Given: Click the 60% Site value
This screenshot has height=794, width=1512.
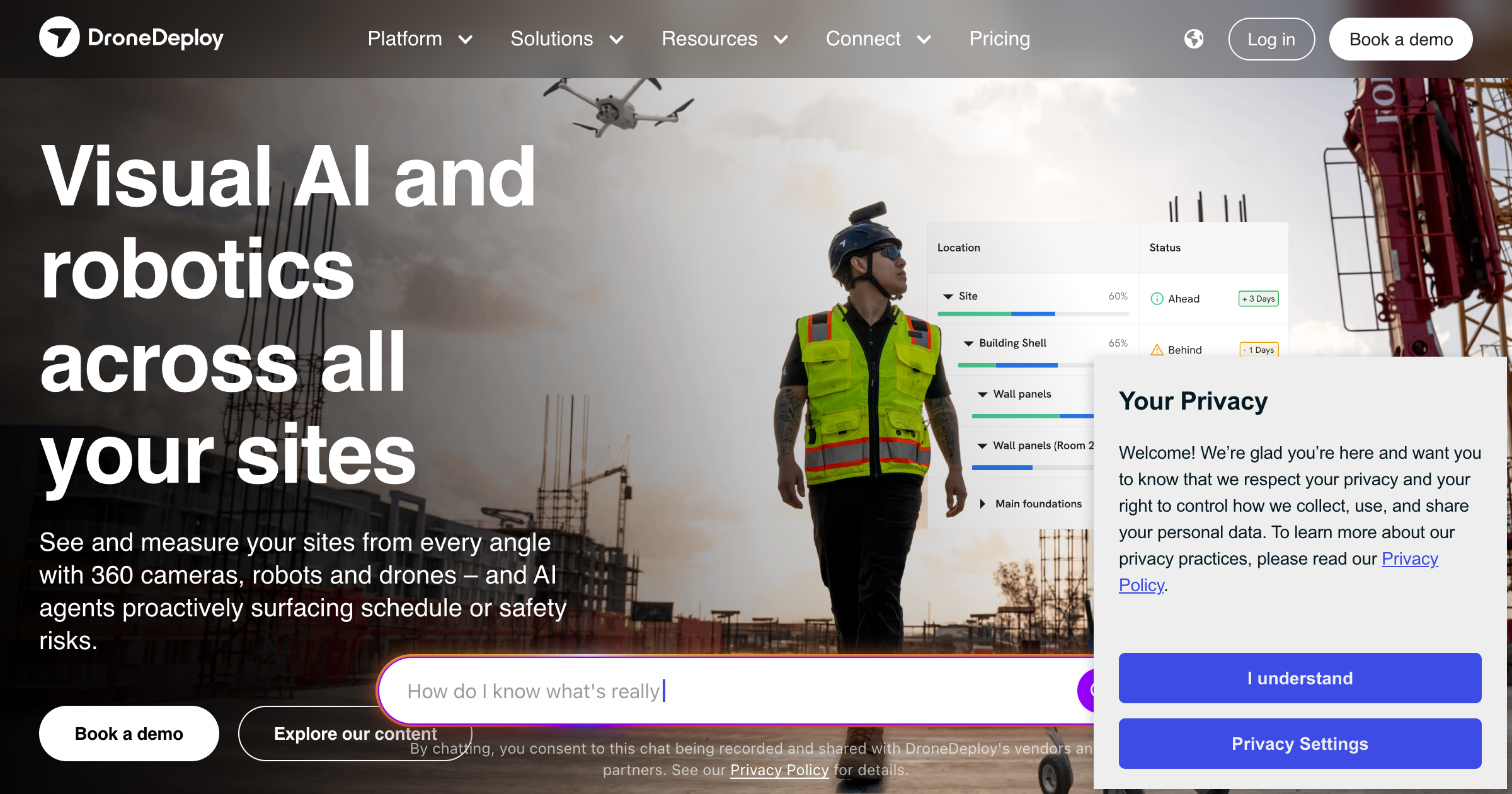Looking at the screenshot, I should coord(1118,296).
